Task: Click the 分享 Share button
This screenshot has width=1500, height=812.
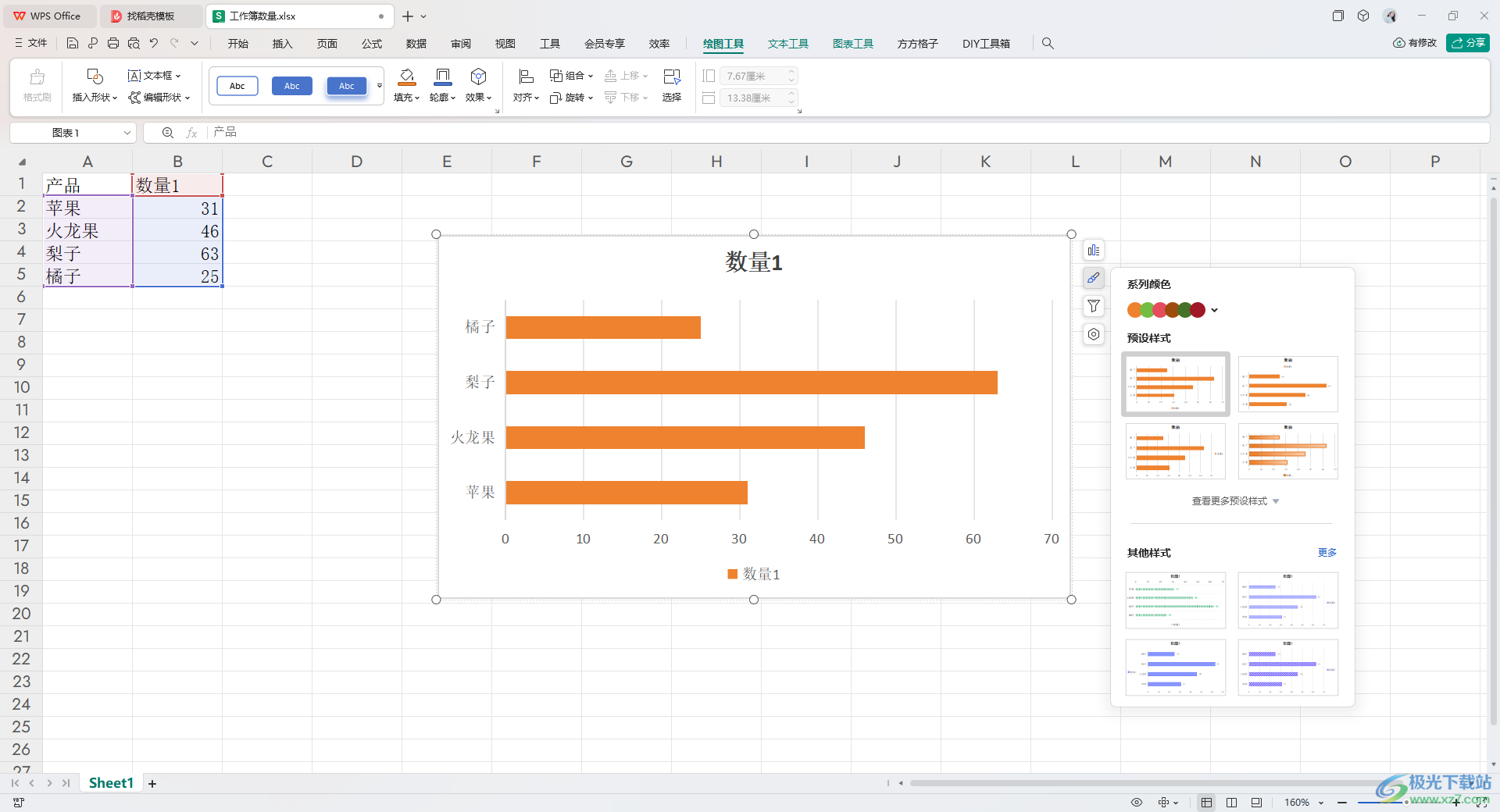Action: 1468,43
